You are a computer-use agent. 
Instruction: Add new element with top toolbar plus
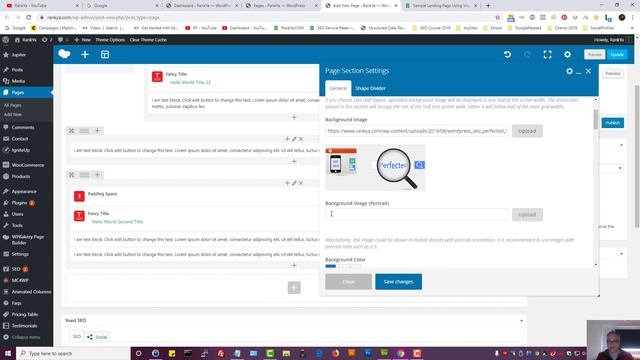click(x=85, y=54)
